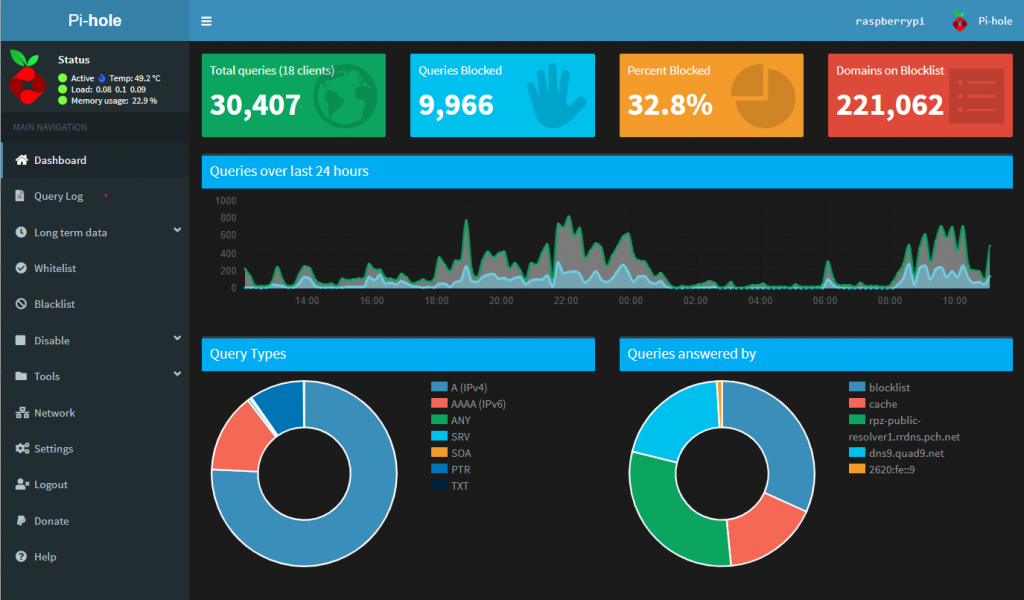The image size is (1024, 600).
Task: Toggle the TXT legend swatch
Action: 439,484
